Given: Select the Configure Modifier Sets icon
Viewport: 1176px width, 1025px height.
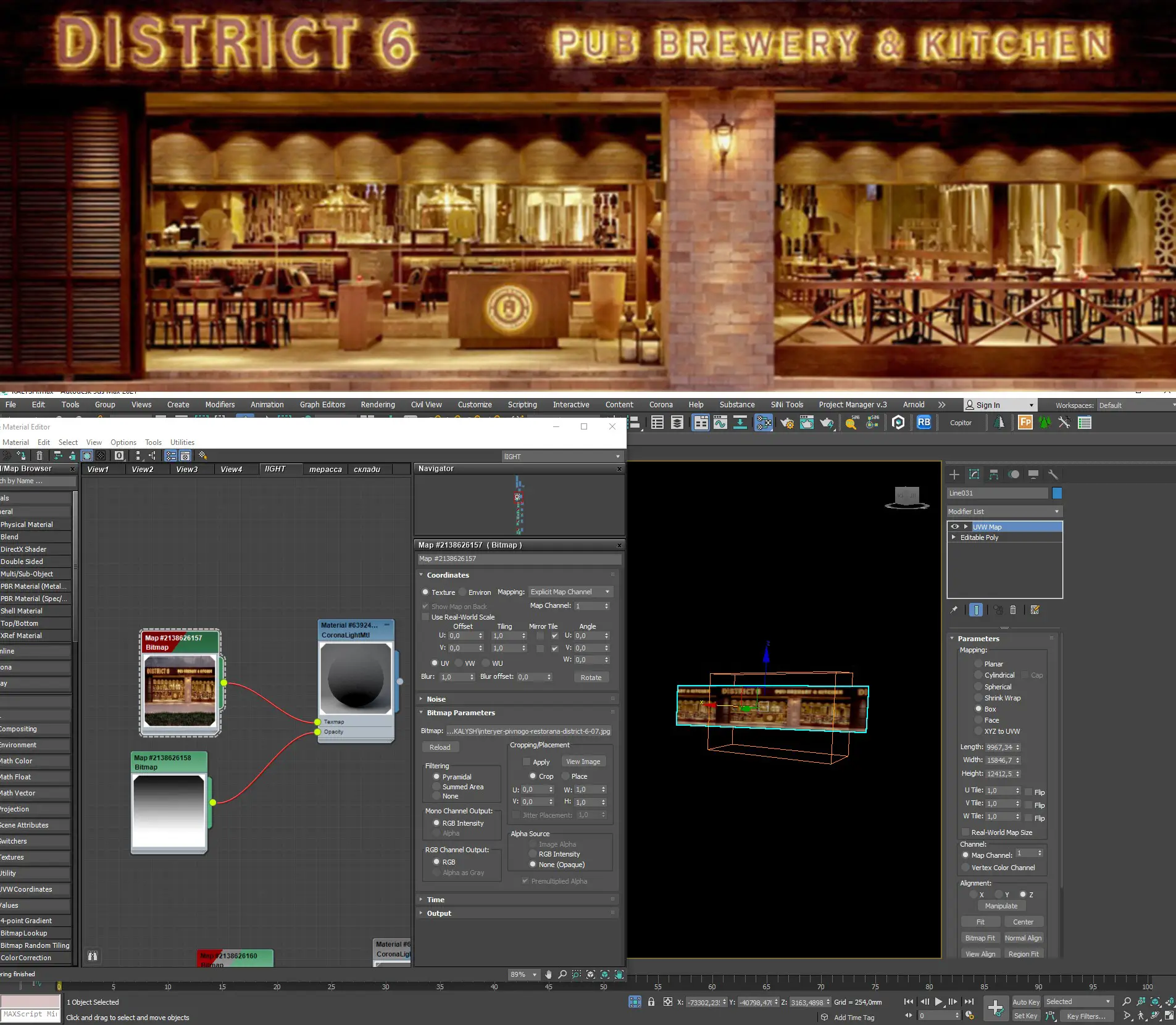Looking at the screenshot, I should pos(1035,610).
